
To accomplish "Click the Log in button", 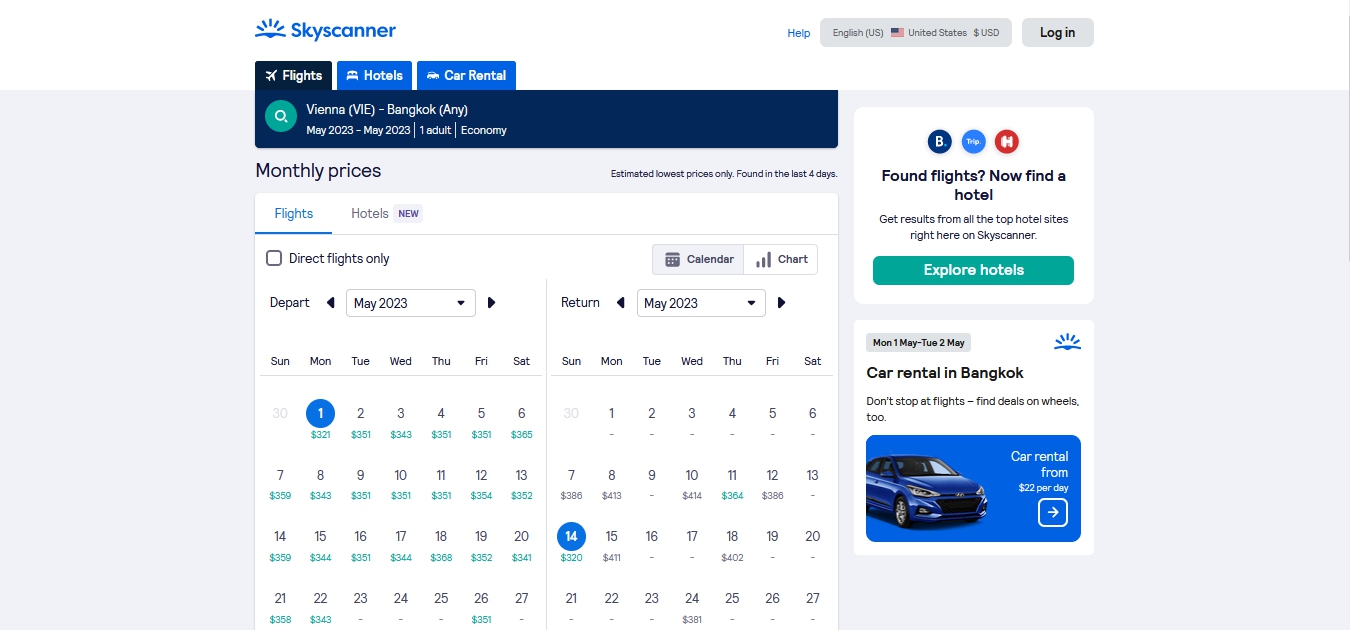I will coord(1057,33).
